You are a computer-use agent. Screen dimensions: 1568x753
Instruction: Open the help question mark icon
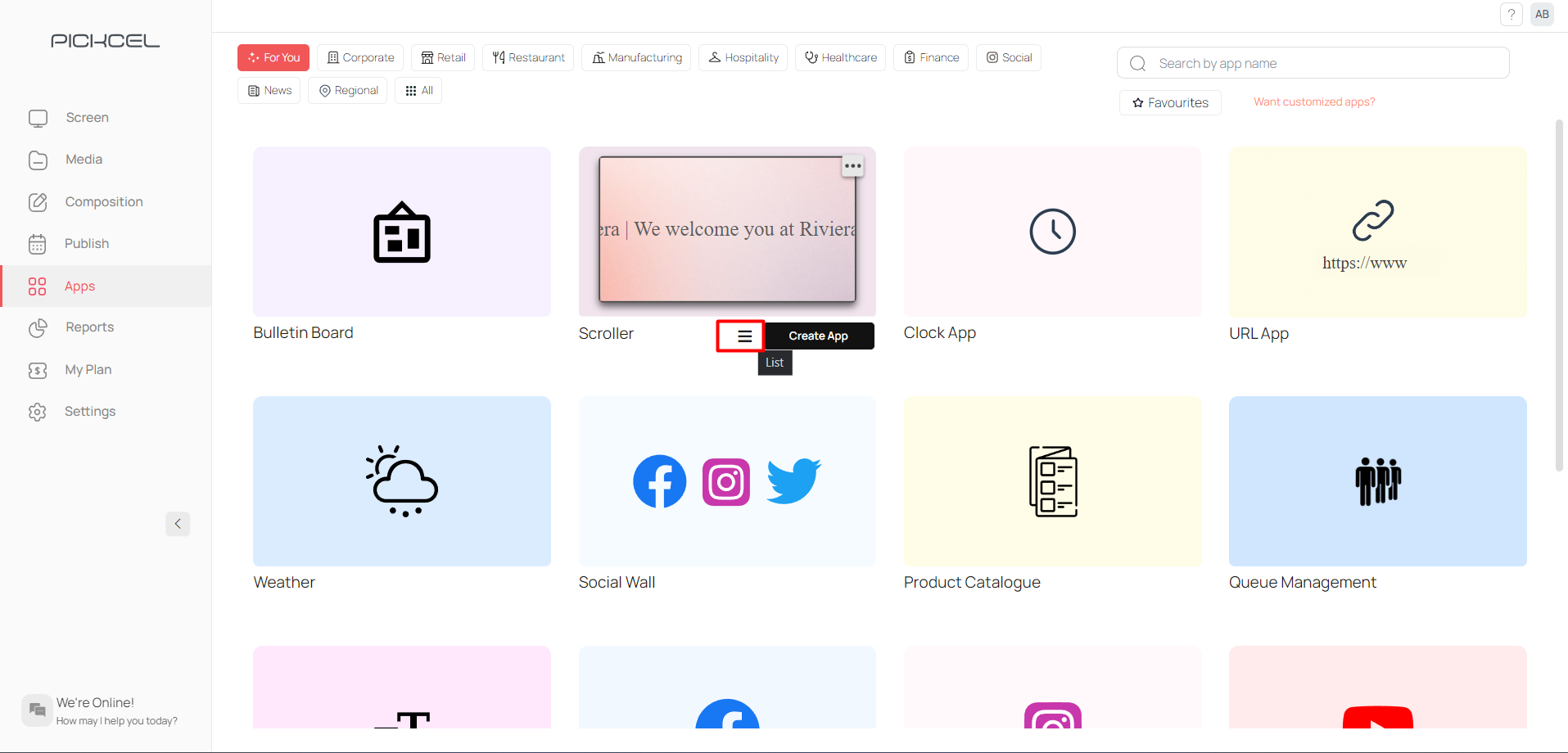point(1512,14)
